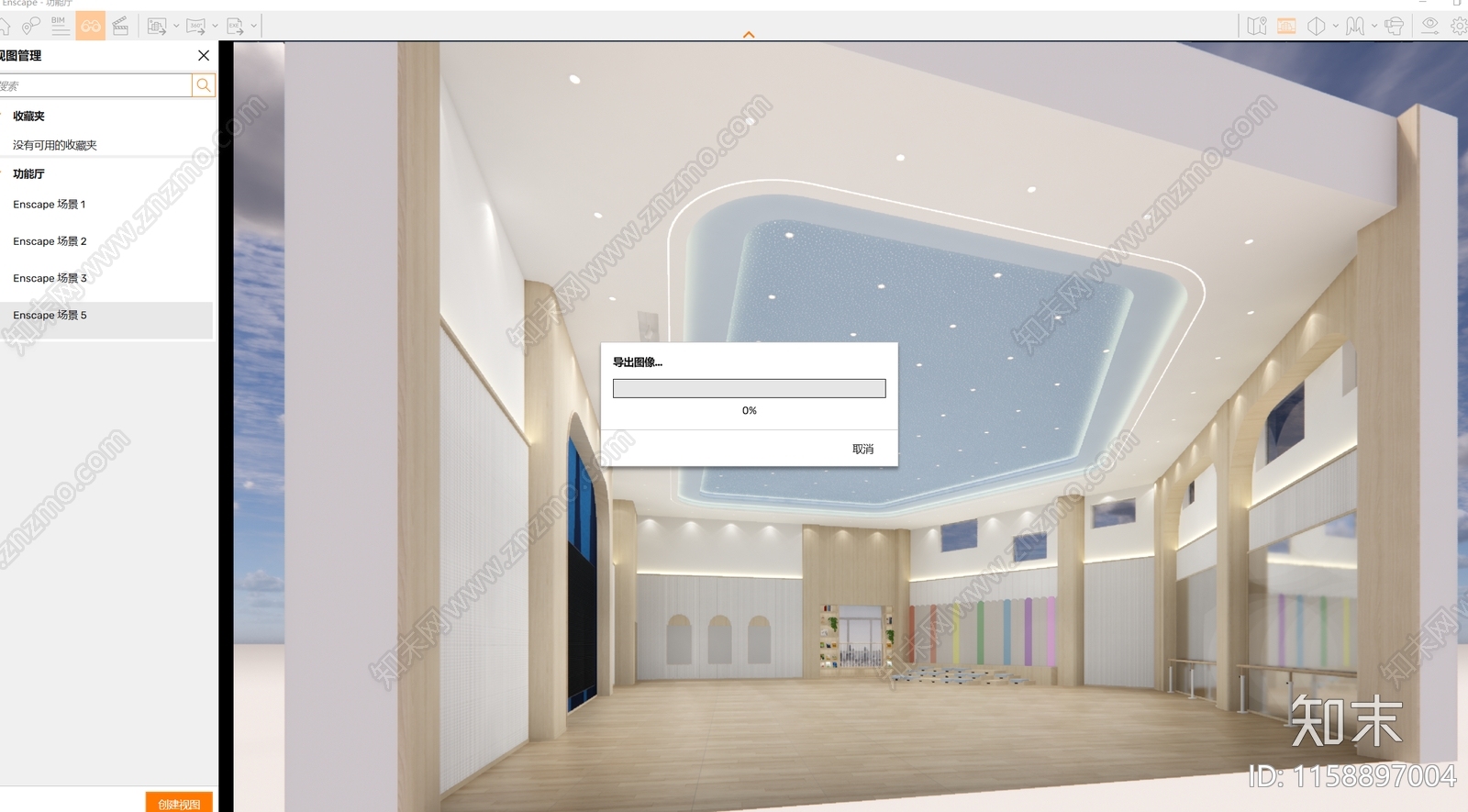Click the projection mode hexagon icon
The height and width of the screenshot is (812, 1468).
coord(1316,27)
